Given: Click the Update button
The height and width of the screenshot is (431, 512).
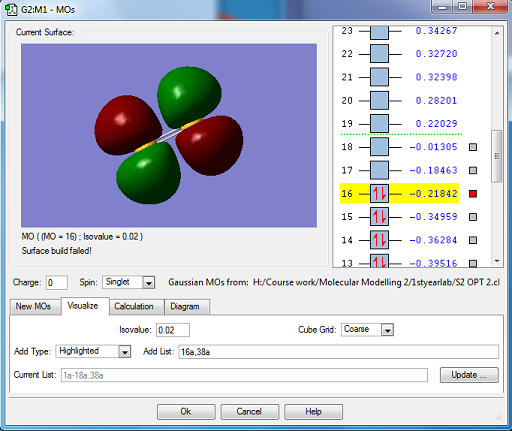Looking at the screenshot, I should click(469, 375).
